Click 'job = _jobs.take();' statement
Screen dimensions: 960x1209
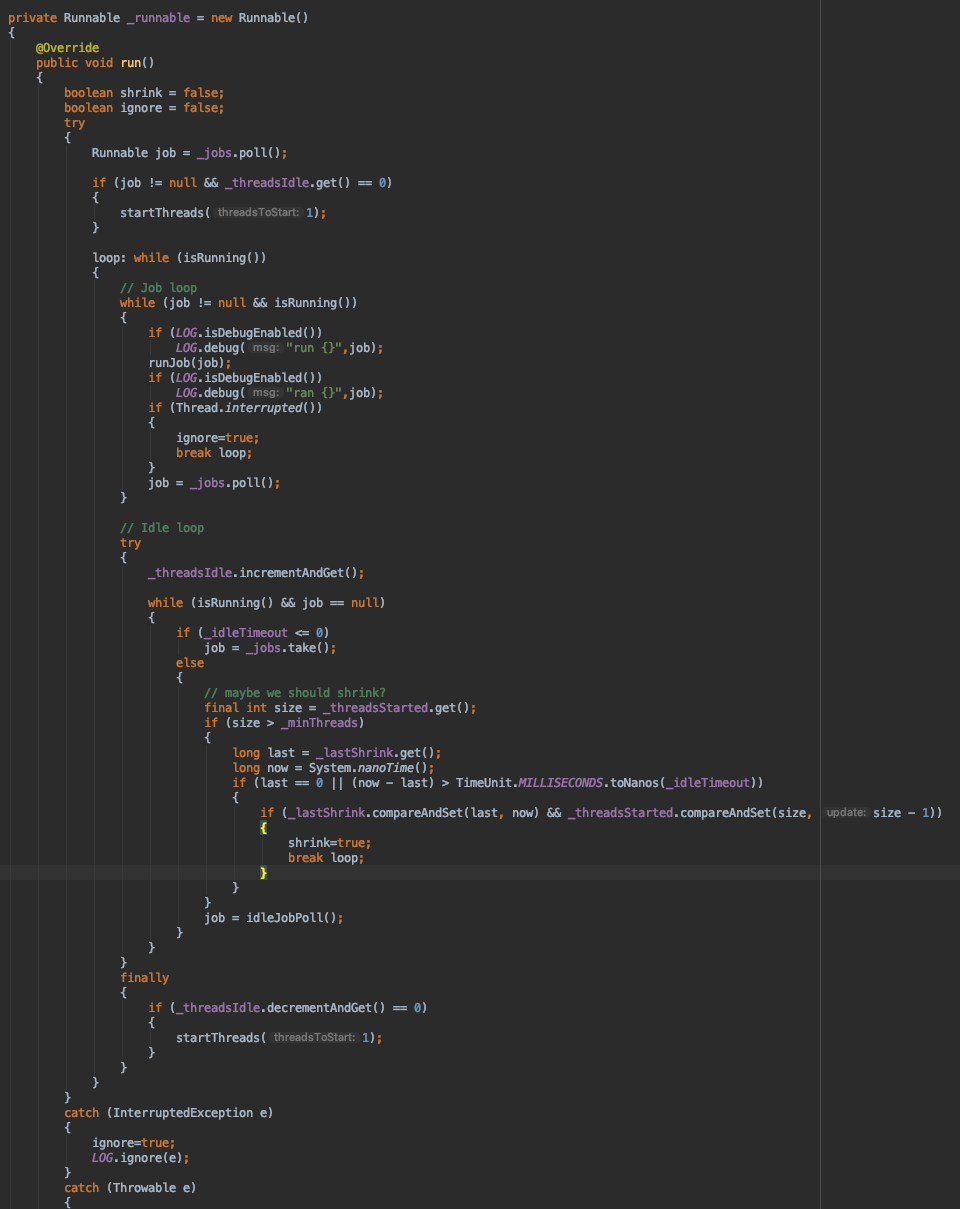(x=270, y=648)
